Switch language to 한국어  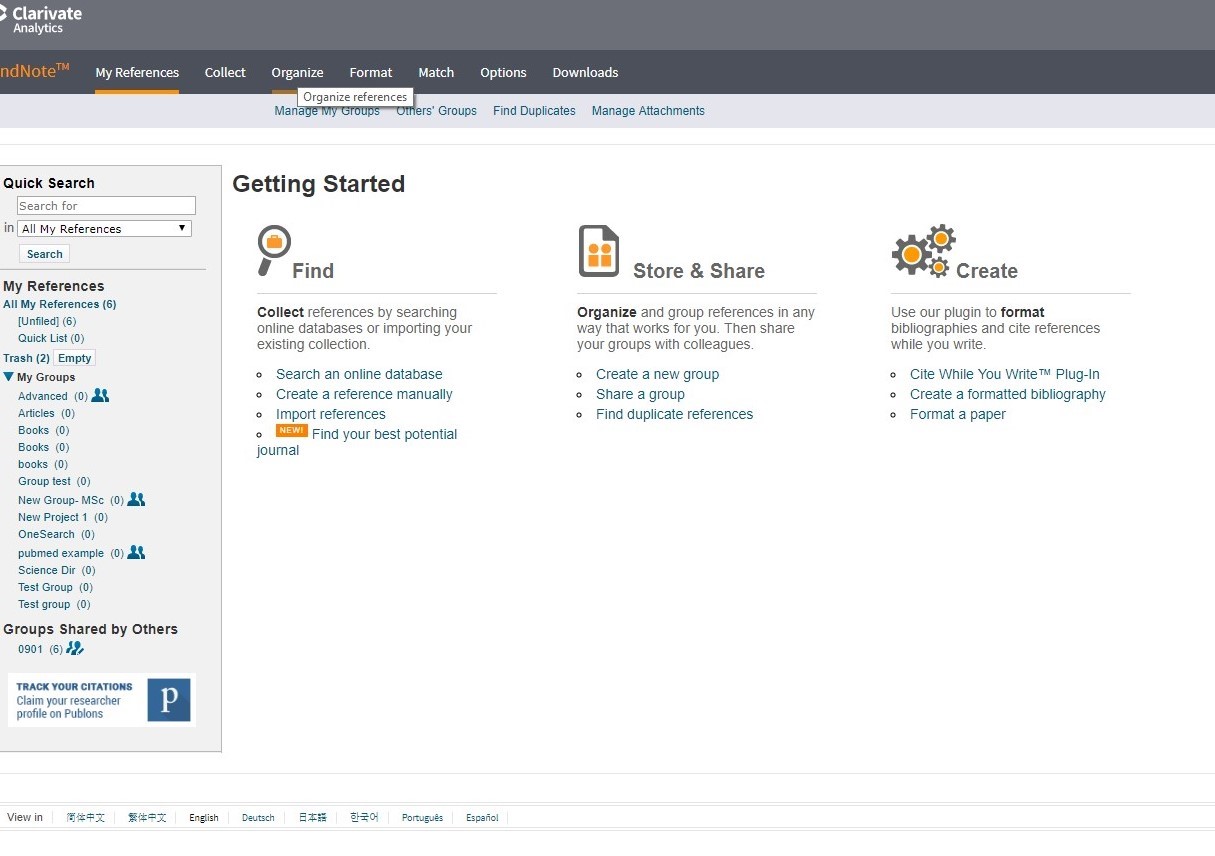[364, 817]
